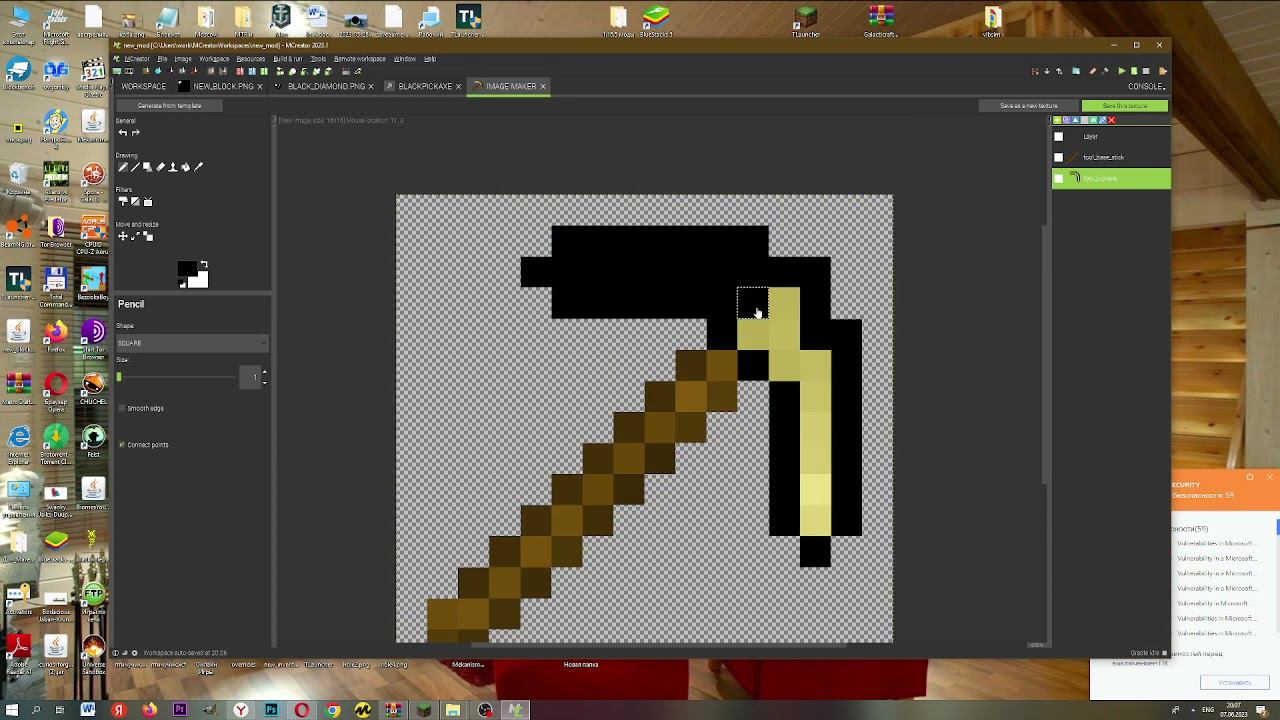Click the foreground black color swatch
1280x720 pixels.
click(187, 270)
